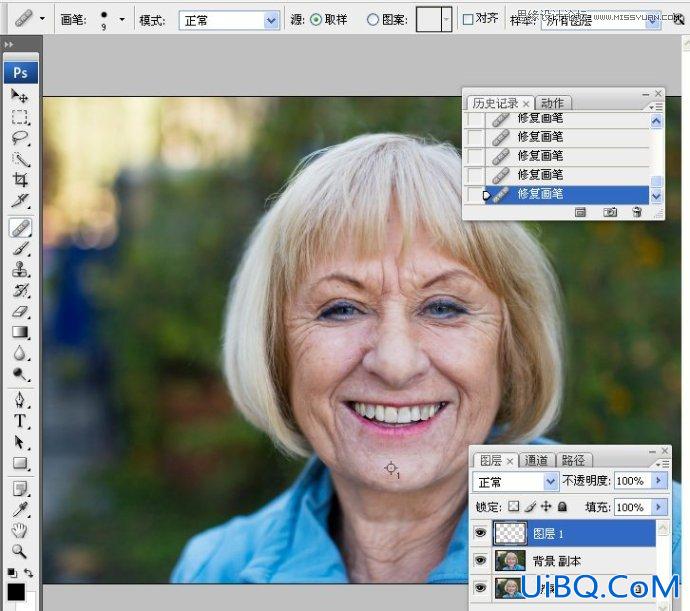Select layer 图层 1 by name
The width and height of the screenshot is (690, 611).
[x=548, y=534]
